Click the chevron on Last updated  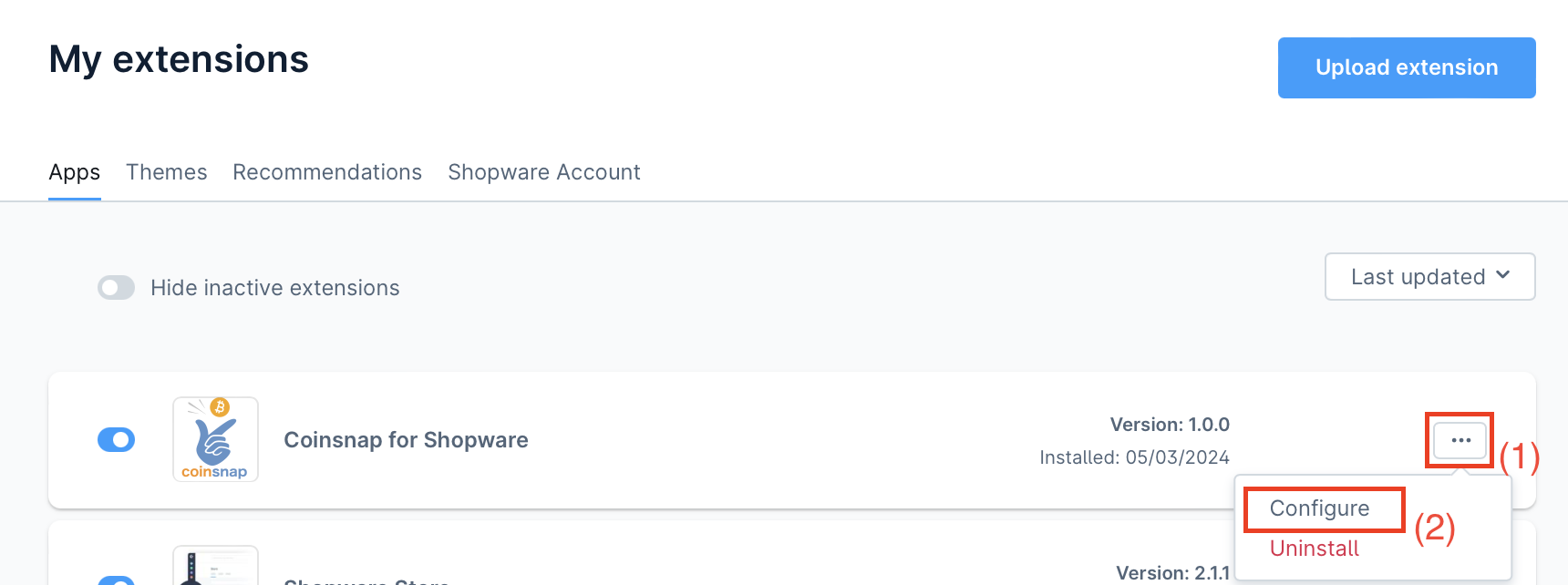(1503, 275)
